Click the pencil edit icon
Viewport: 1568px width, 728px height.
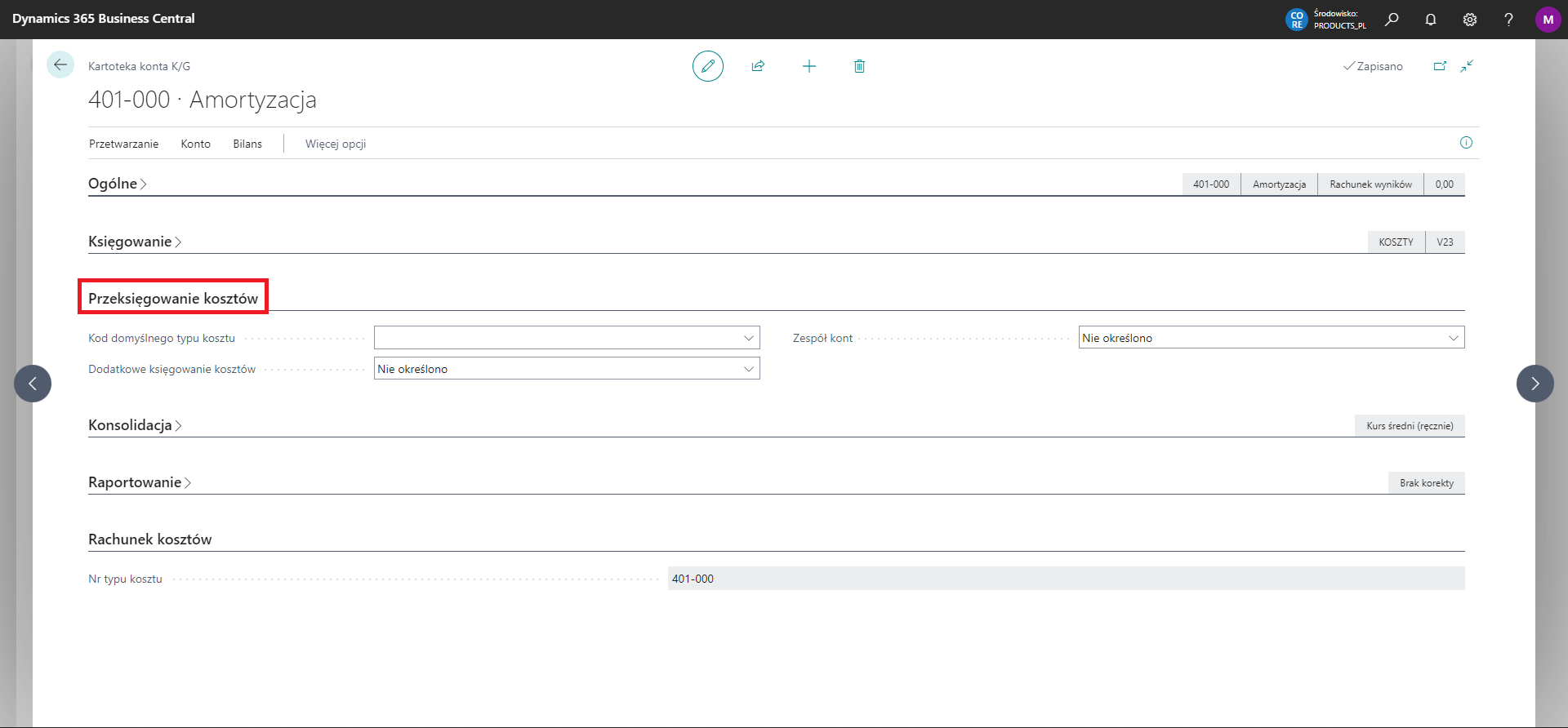point(707,66)
